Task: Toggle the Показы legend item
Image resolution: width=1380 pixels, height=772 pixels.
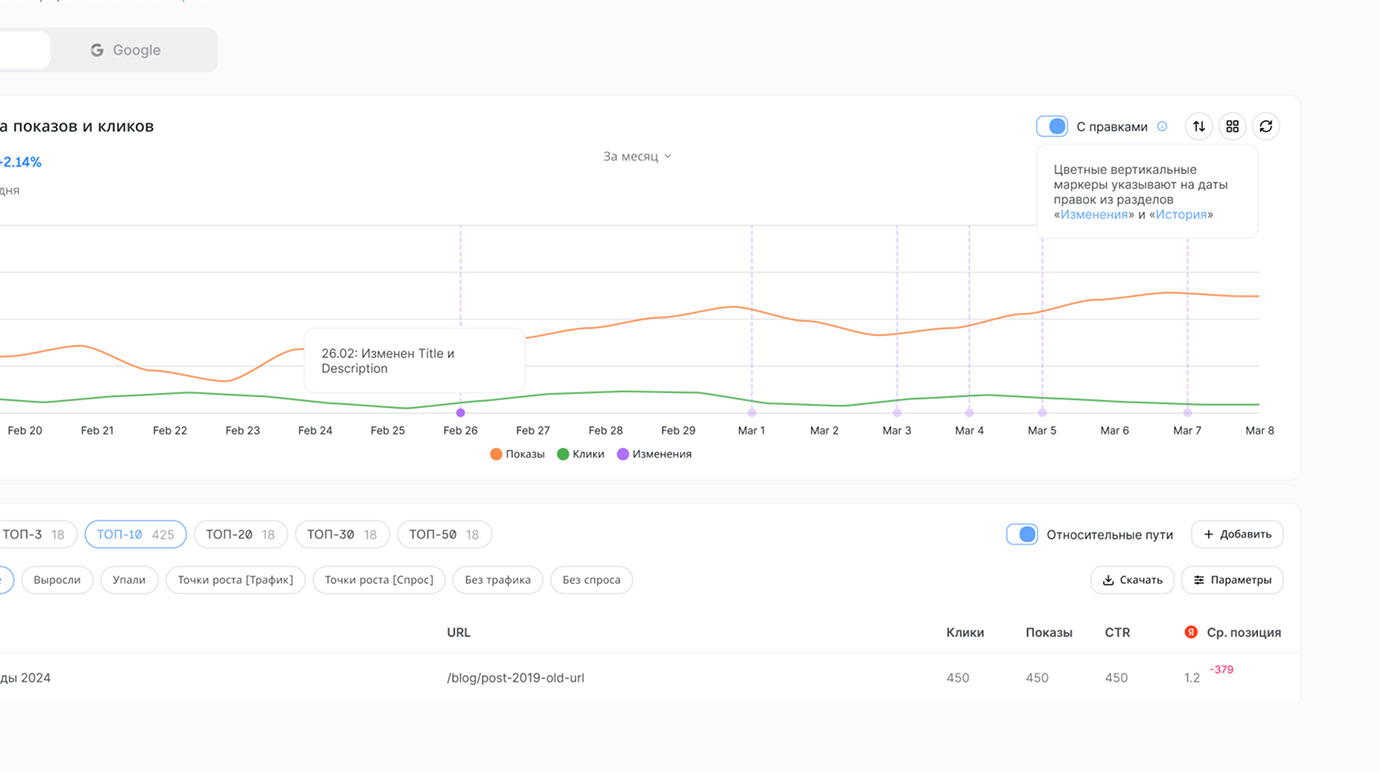Action: [517, 454]
